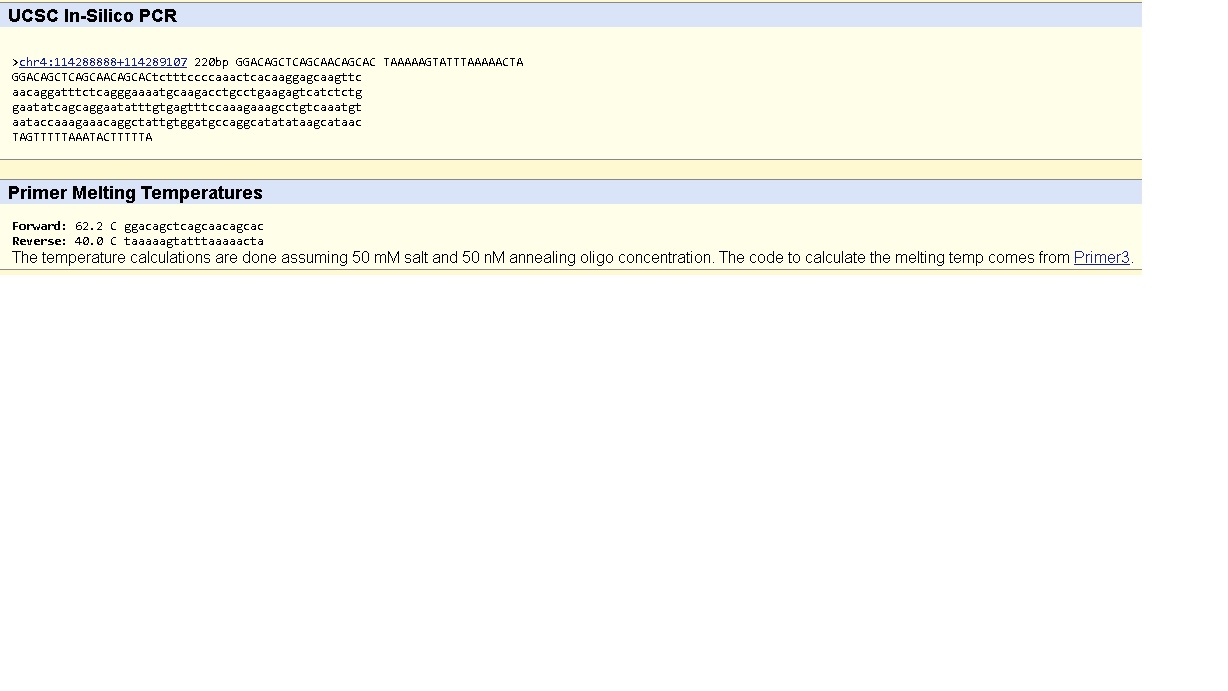Image resolution: width=1228 pixels, height=691 pixels.
Task: Click the 220bp product size text
Action: point(211,62)
